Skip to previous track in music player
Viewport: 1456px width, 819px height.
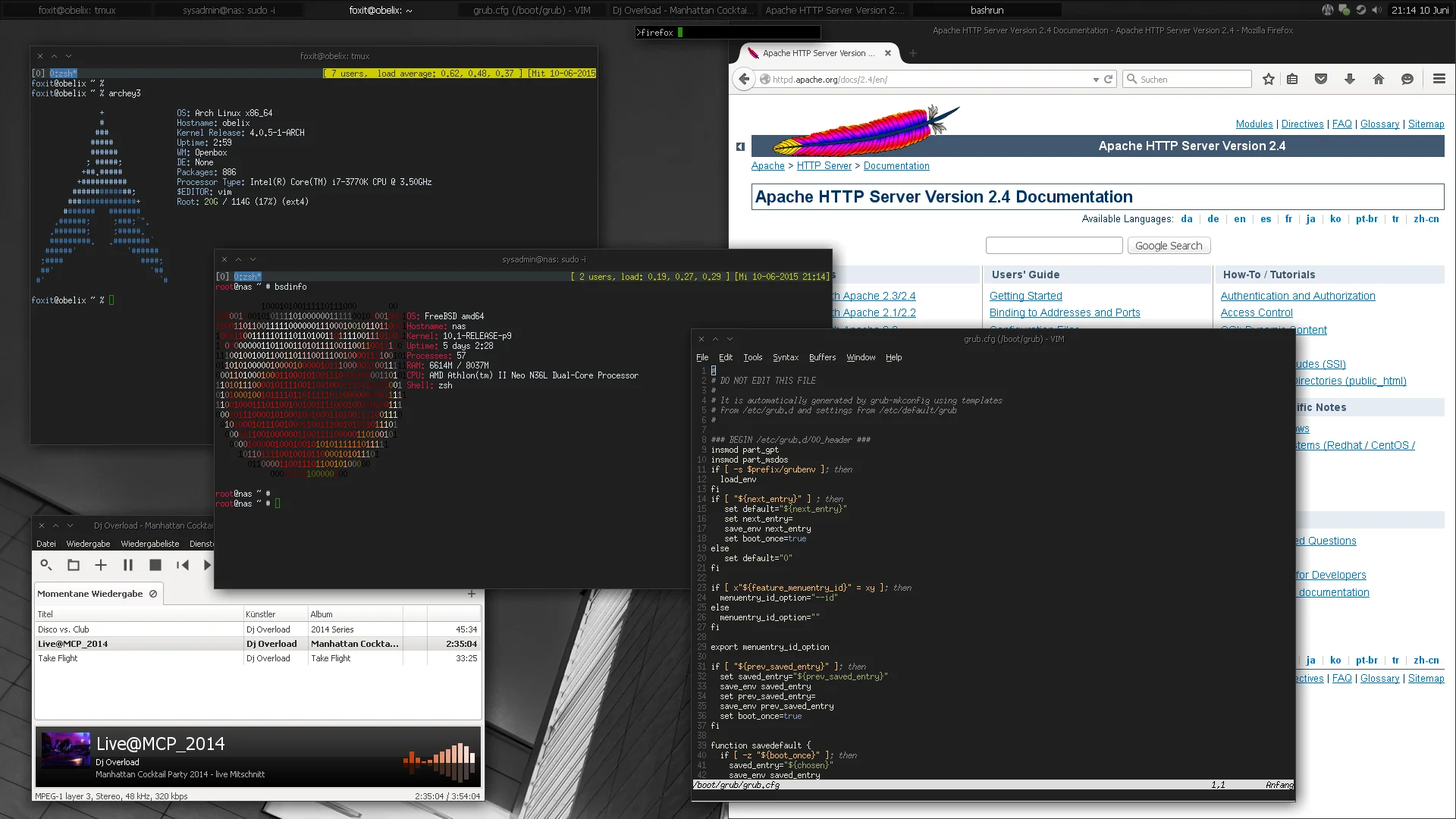182,565
